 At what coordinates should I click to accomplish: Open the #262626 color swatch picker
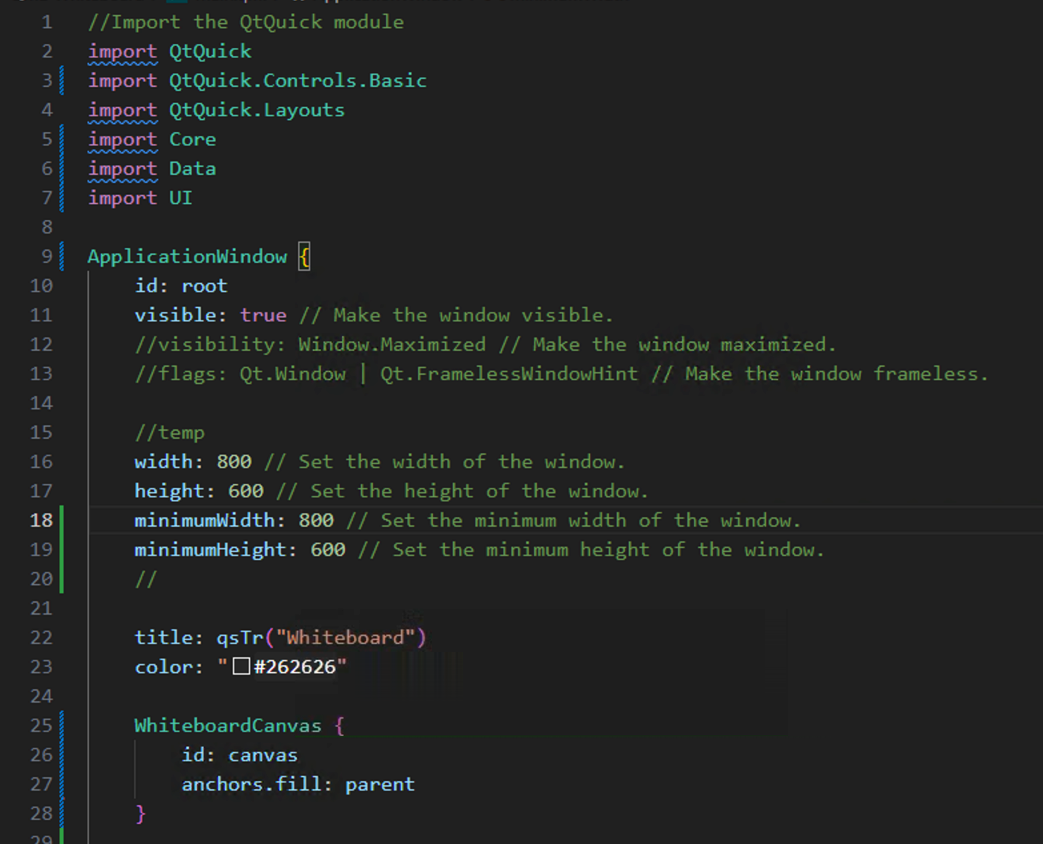(241, 666)
